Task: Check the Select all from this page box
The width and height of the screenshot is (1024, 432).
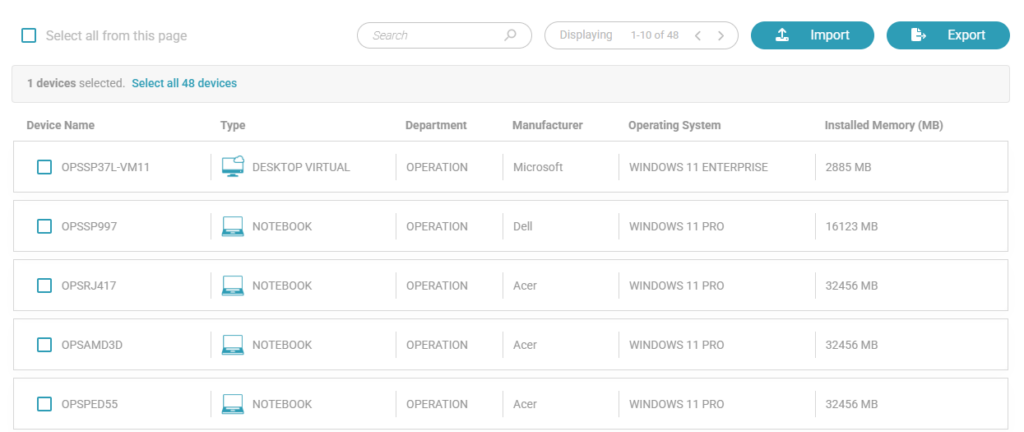Action: 29,36
